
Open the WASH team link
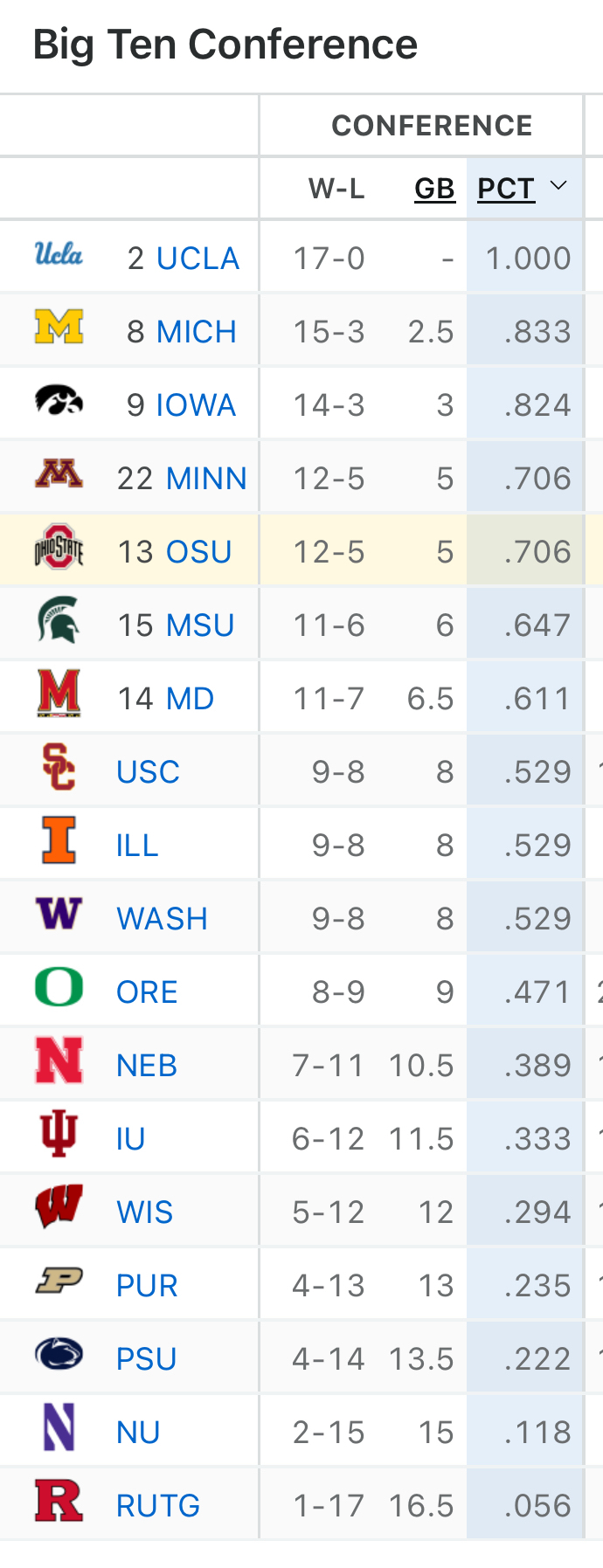click(x=163, y=919)
